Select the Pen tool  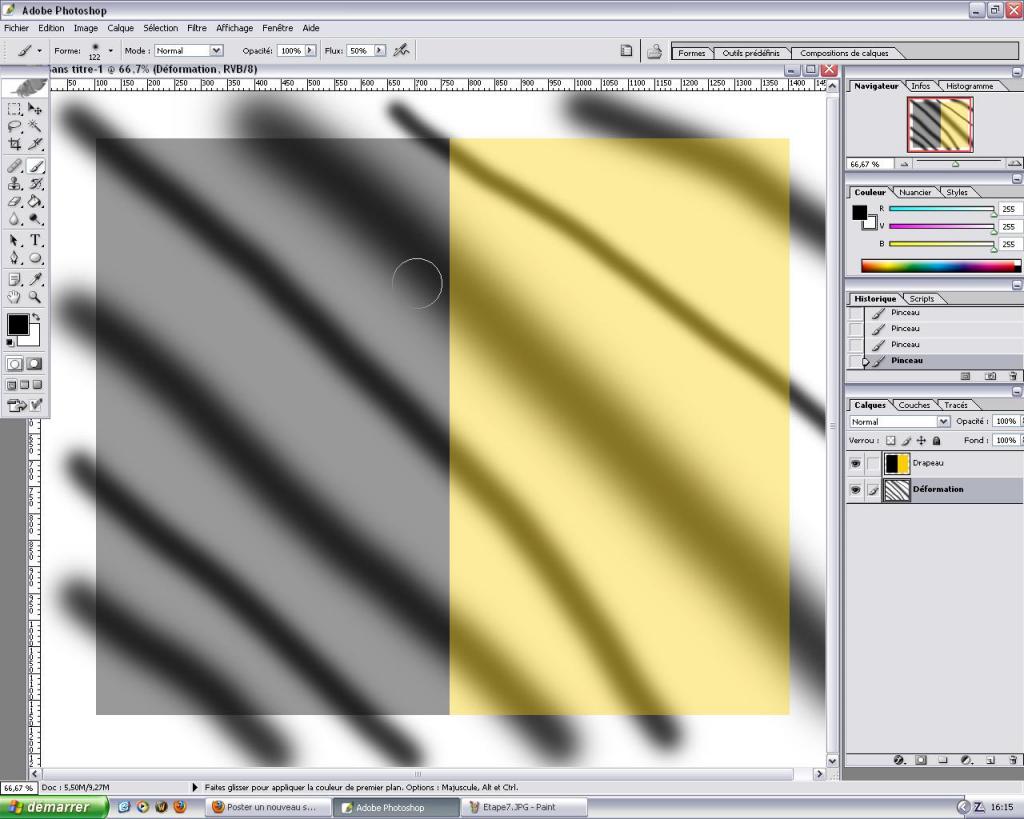point(14,259)
